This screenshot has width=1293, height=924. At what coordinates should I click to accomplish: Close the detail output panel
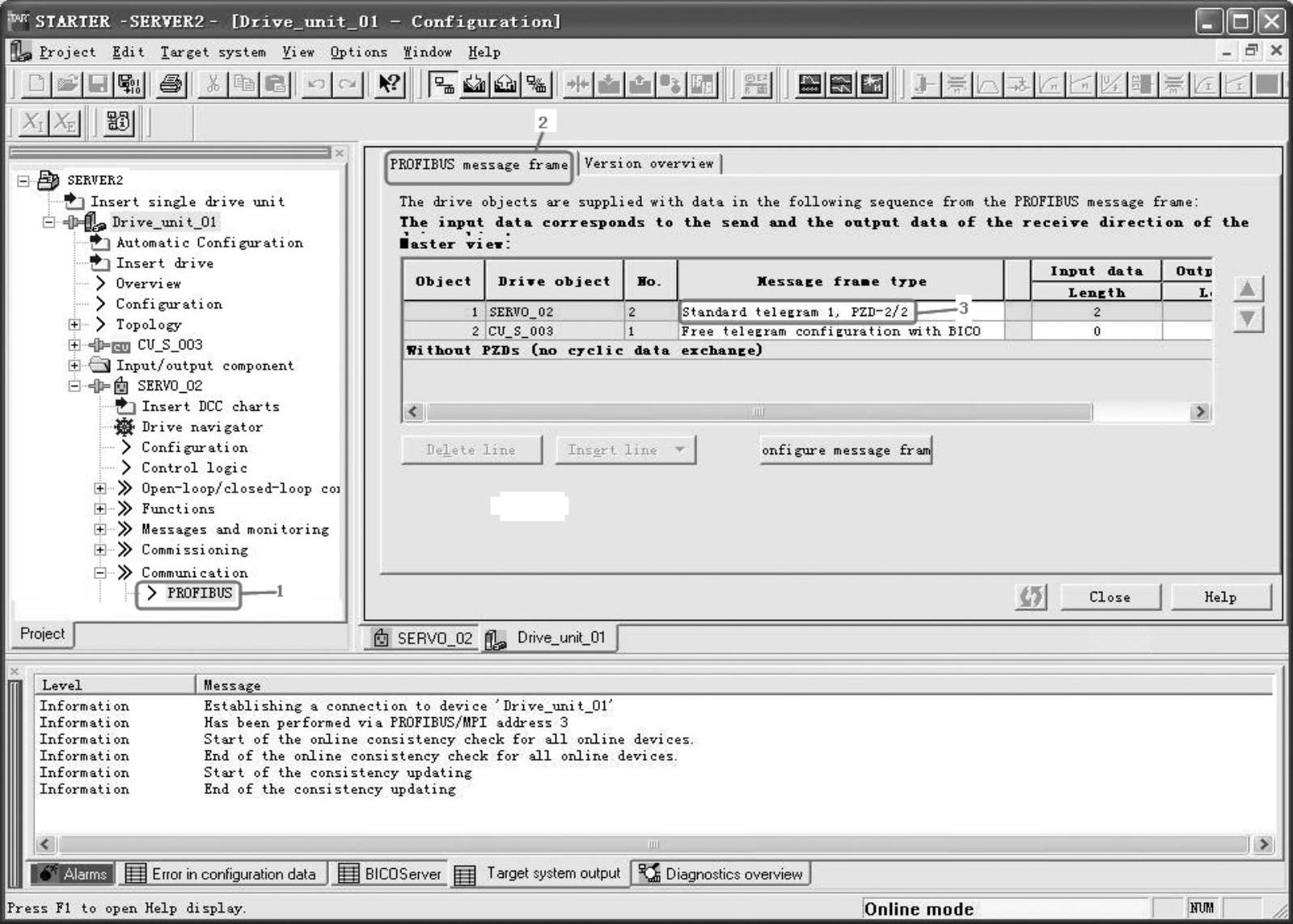tap(14, 671)
